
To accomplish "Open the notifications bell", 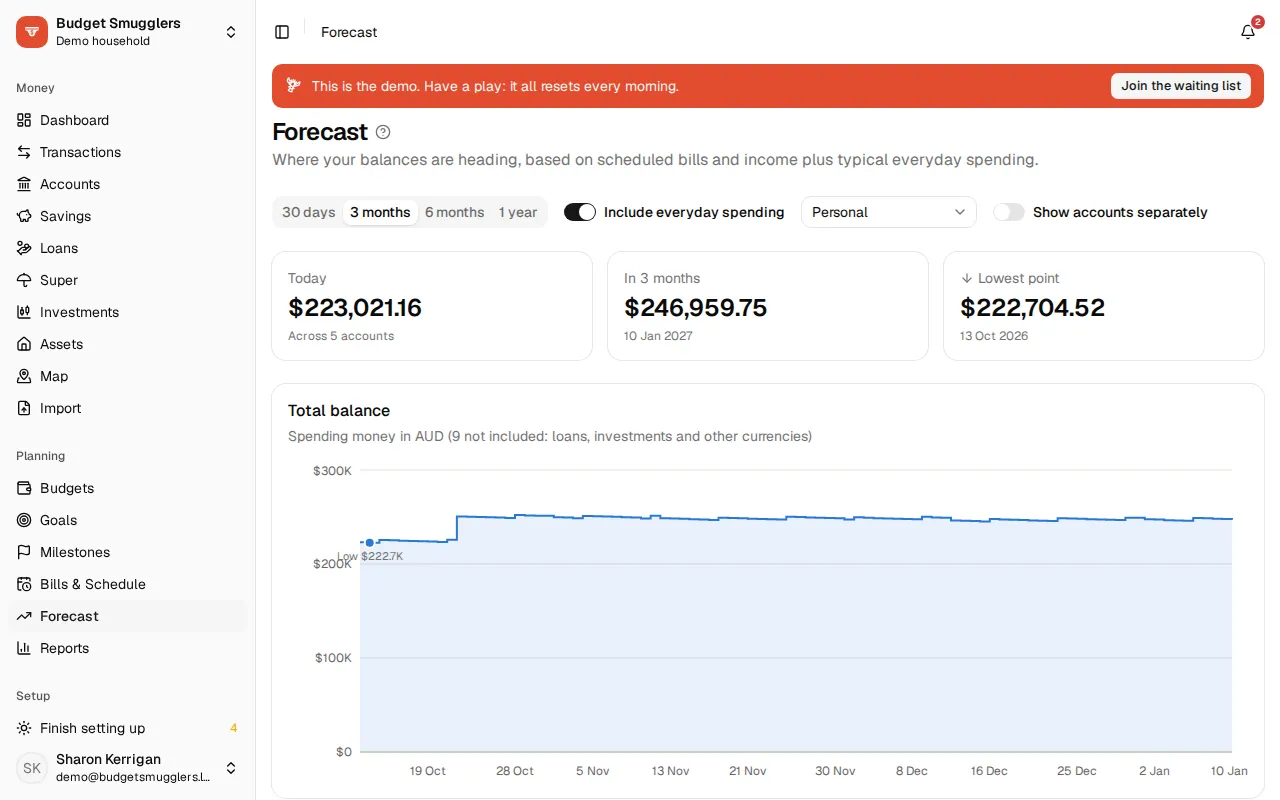I will tap(1248, 32).
